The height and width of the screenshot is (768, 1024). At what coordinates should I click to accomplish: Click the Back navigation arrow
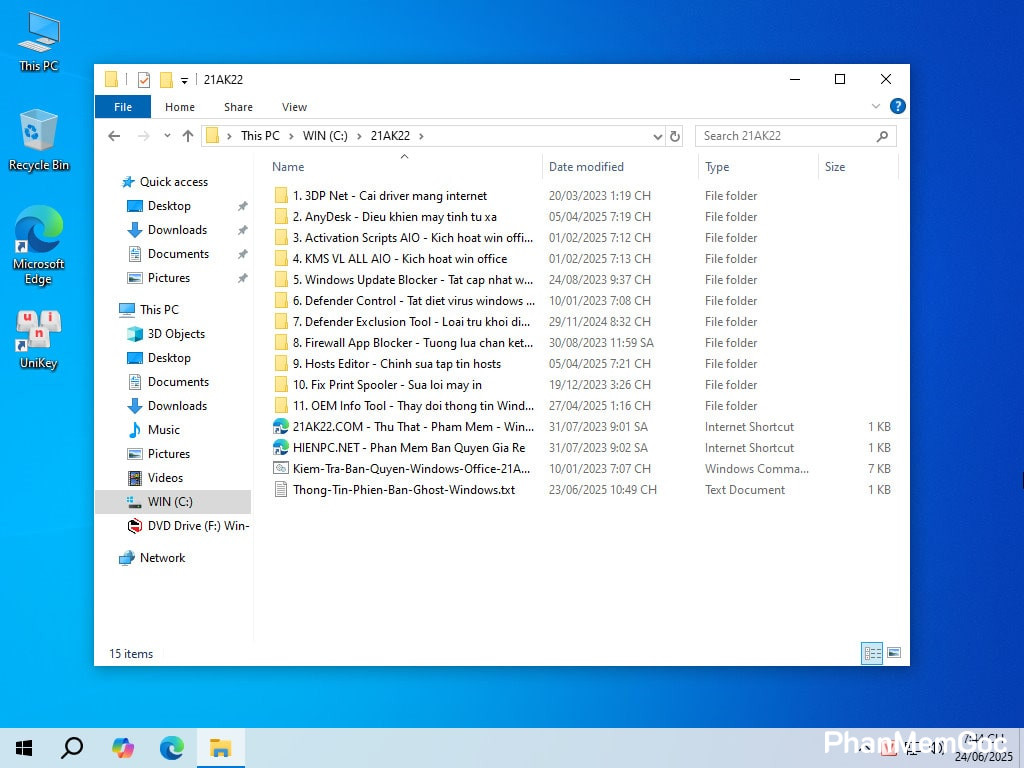114,136
